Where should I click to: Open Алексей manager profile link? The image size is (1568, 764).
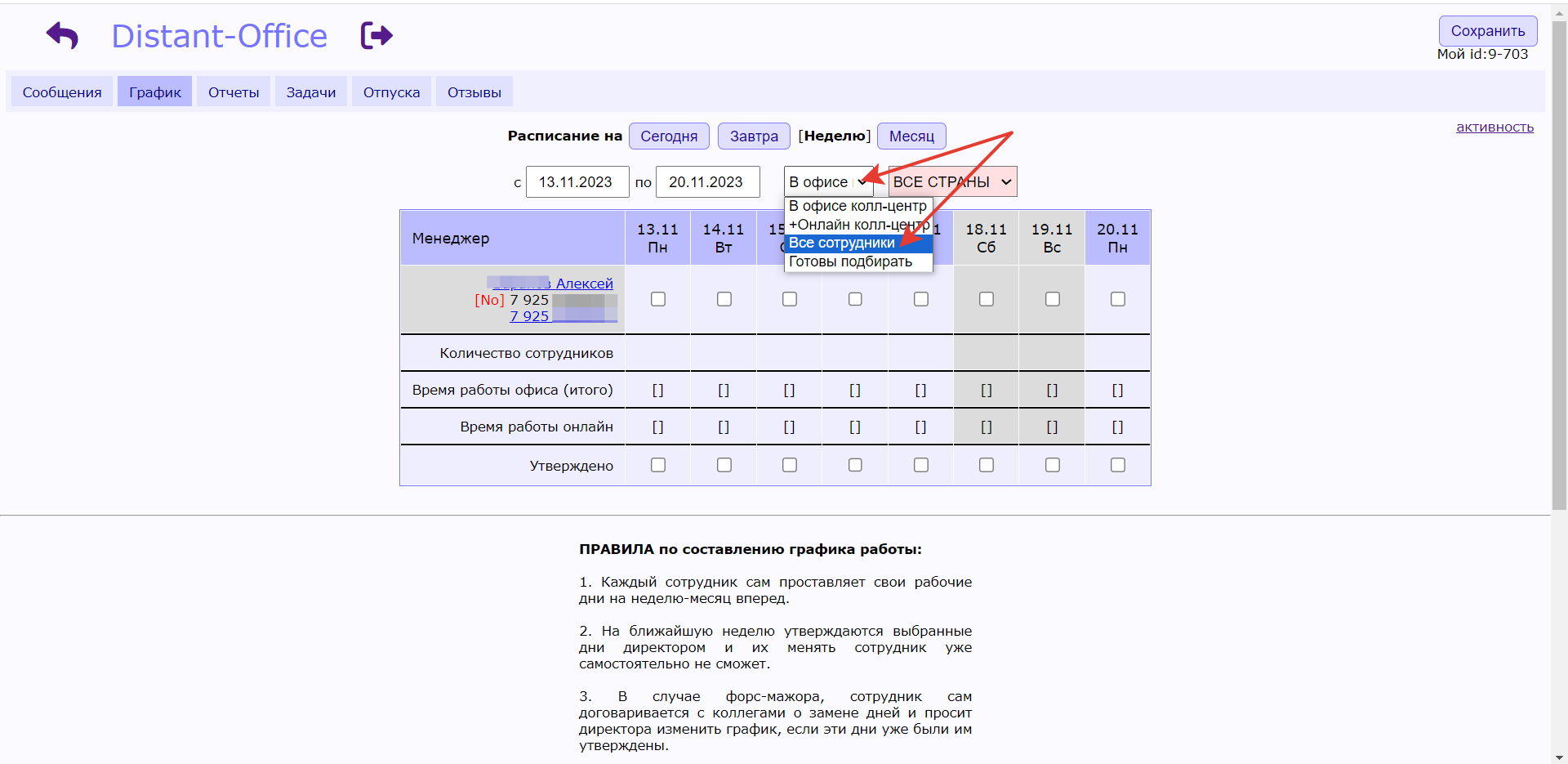point(553,284)
